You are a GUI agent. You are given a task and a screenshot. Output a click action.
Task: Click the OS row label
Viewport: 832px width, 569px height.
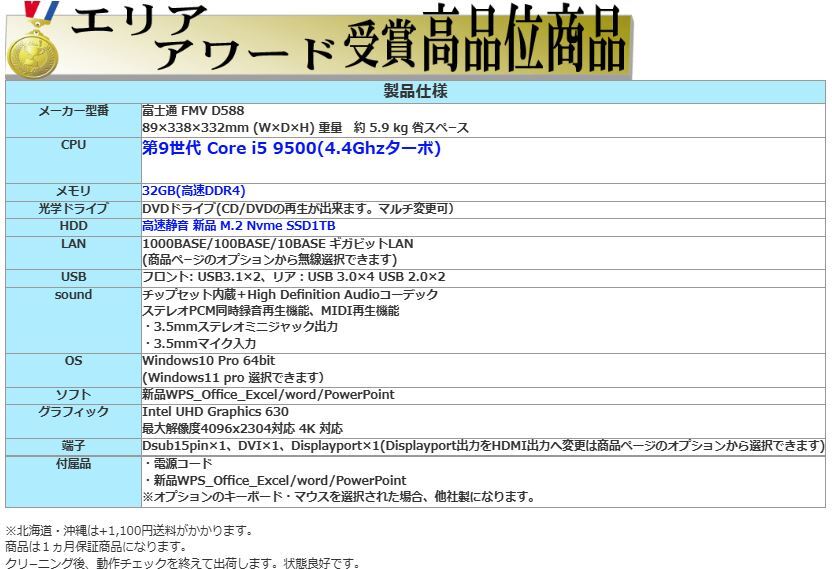pos(73,361)
